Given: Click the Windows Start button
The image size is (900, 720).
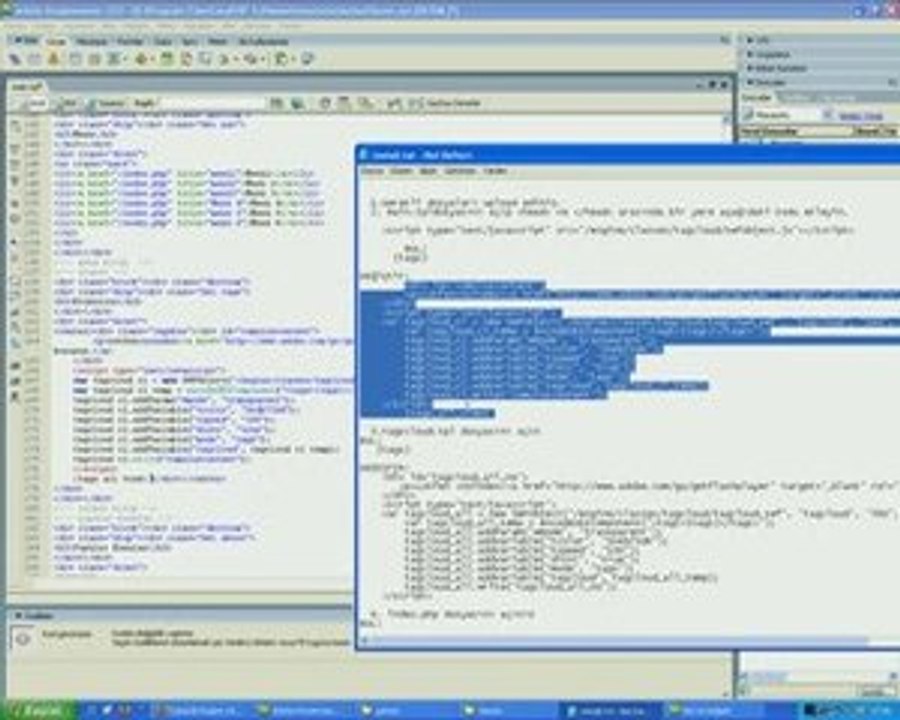Looking at the screenshot, I should click(38, 710).
